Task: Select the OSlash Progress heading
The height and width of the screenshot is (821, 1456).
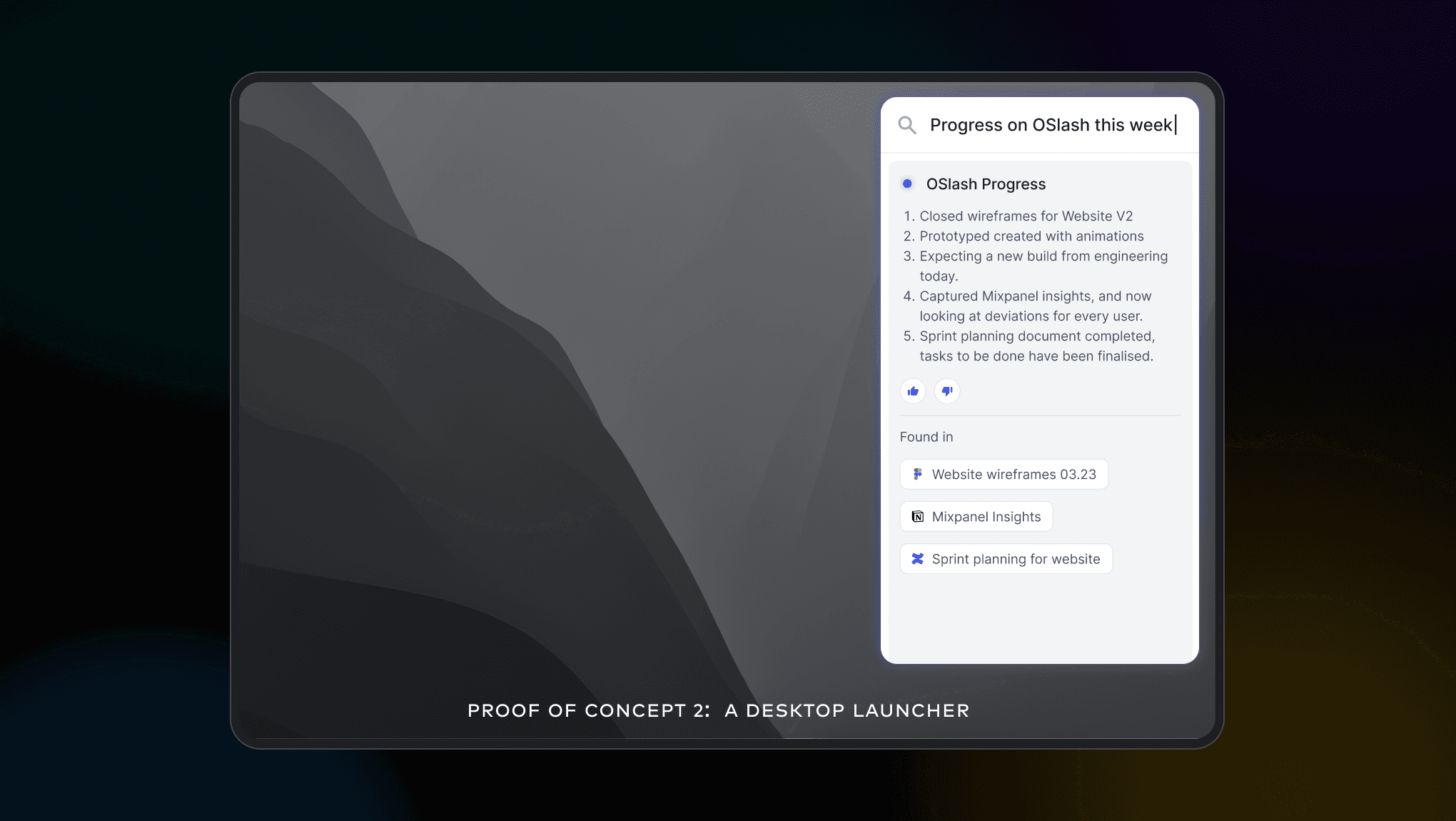Action: pyautogui.click(x=986, y=184)
